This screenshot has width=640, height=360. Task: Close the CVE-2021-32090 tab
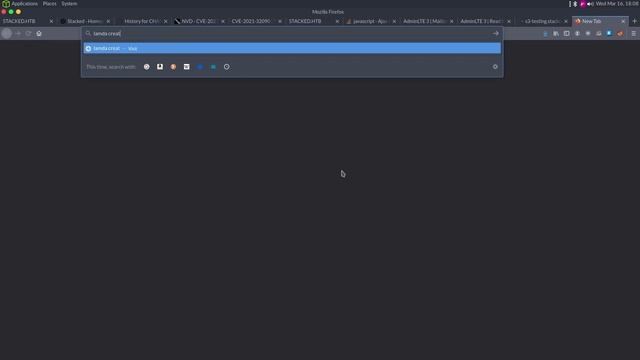(280, 21)
